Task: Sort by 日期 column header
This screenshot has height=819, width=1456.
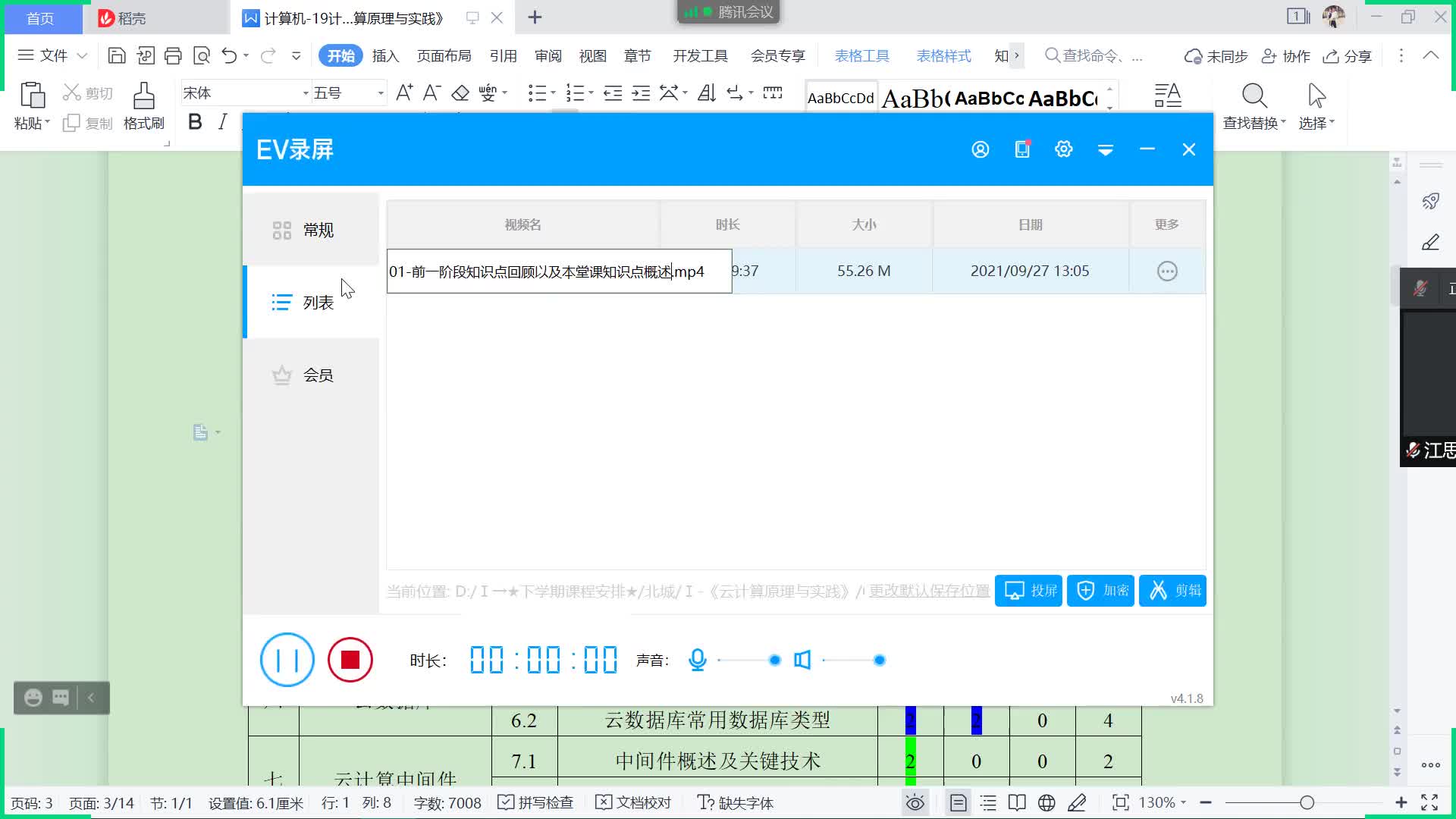Action: tap(1030, 224)
